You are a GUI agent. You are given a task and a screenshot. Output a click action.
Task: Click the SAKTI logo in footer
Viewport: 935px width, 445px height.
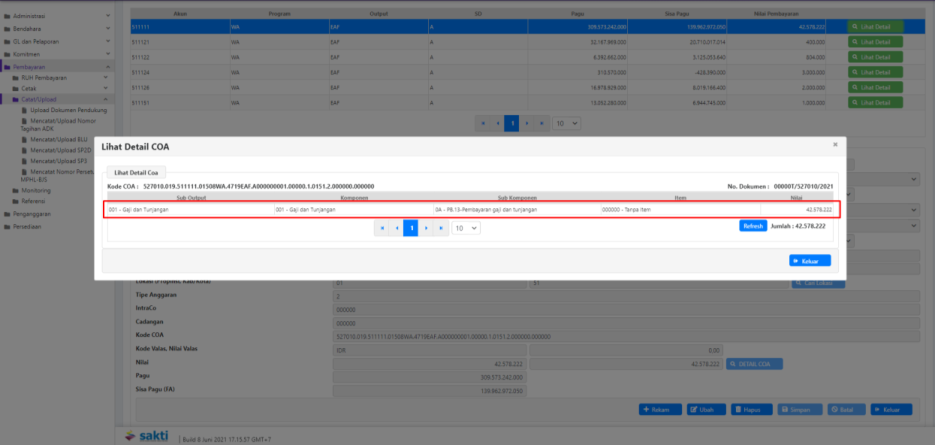[x=147, y=436]
